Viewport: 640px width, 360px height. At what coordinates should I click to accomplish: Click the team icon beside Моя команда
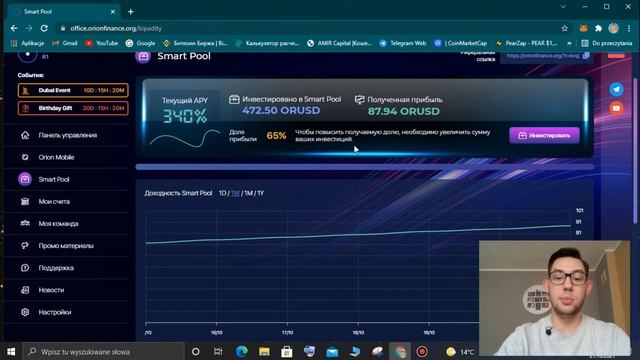tap(25, 223)
